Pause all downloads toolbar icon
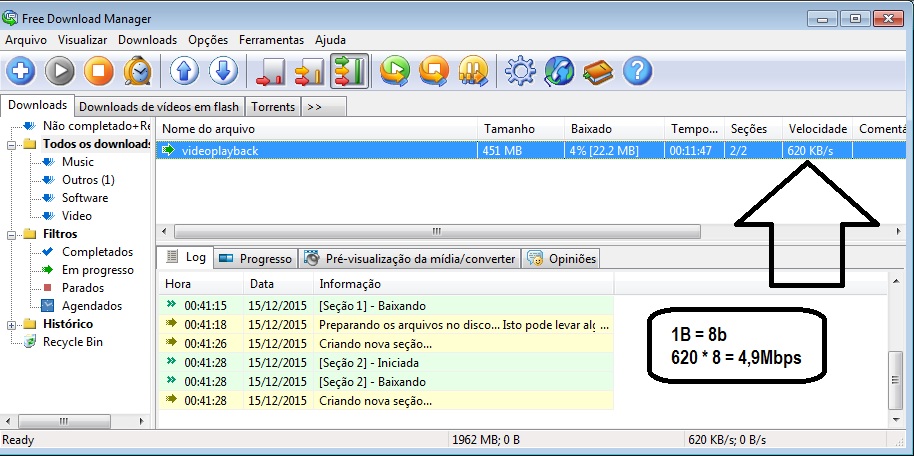 (x=473, y=71)
